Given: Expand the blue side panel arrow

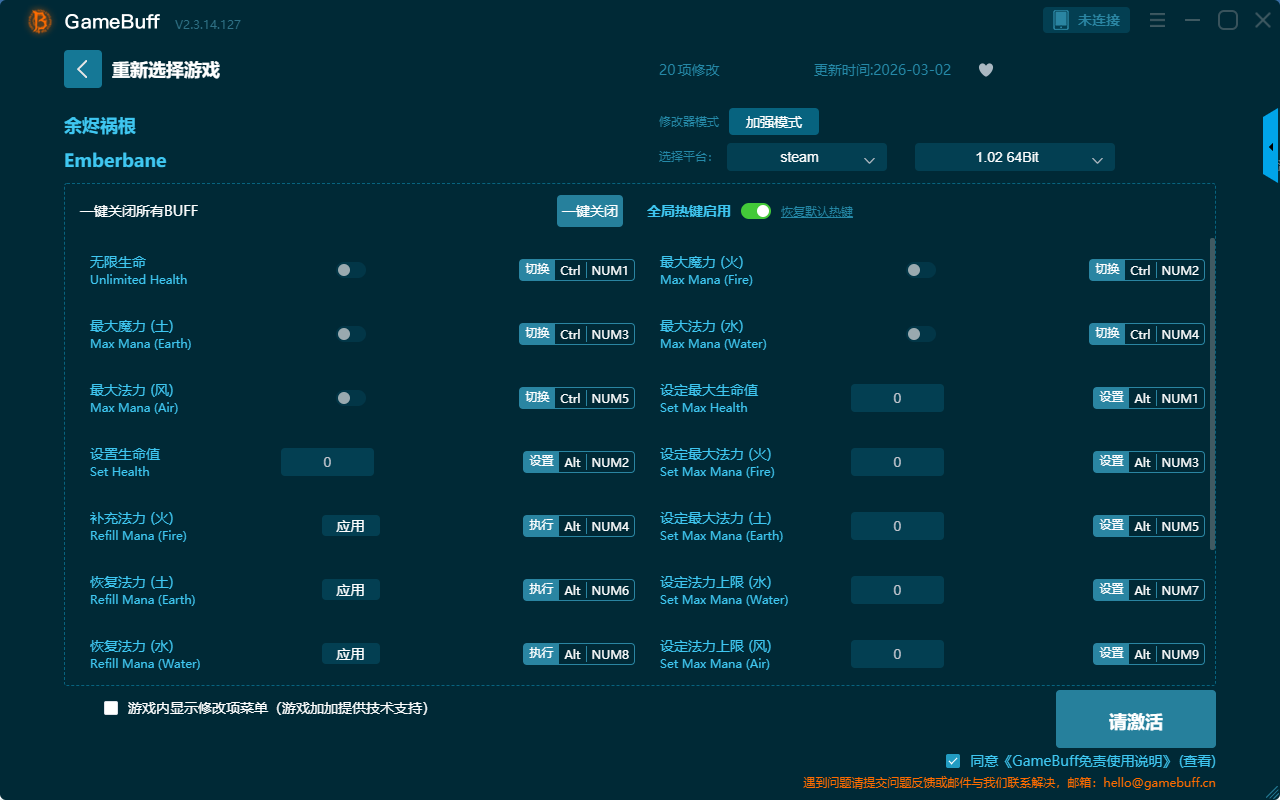Looking at the screenshot, I should click(1271, 147).
